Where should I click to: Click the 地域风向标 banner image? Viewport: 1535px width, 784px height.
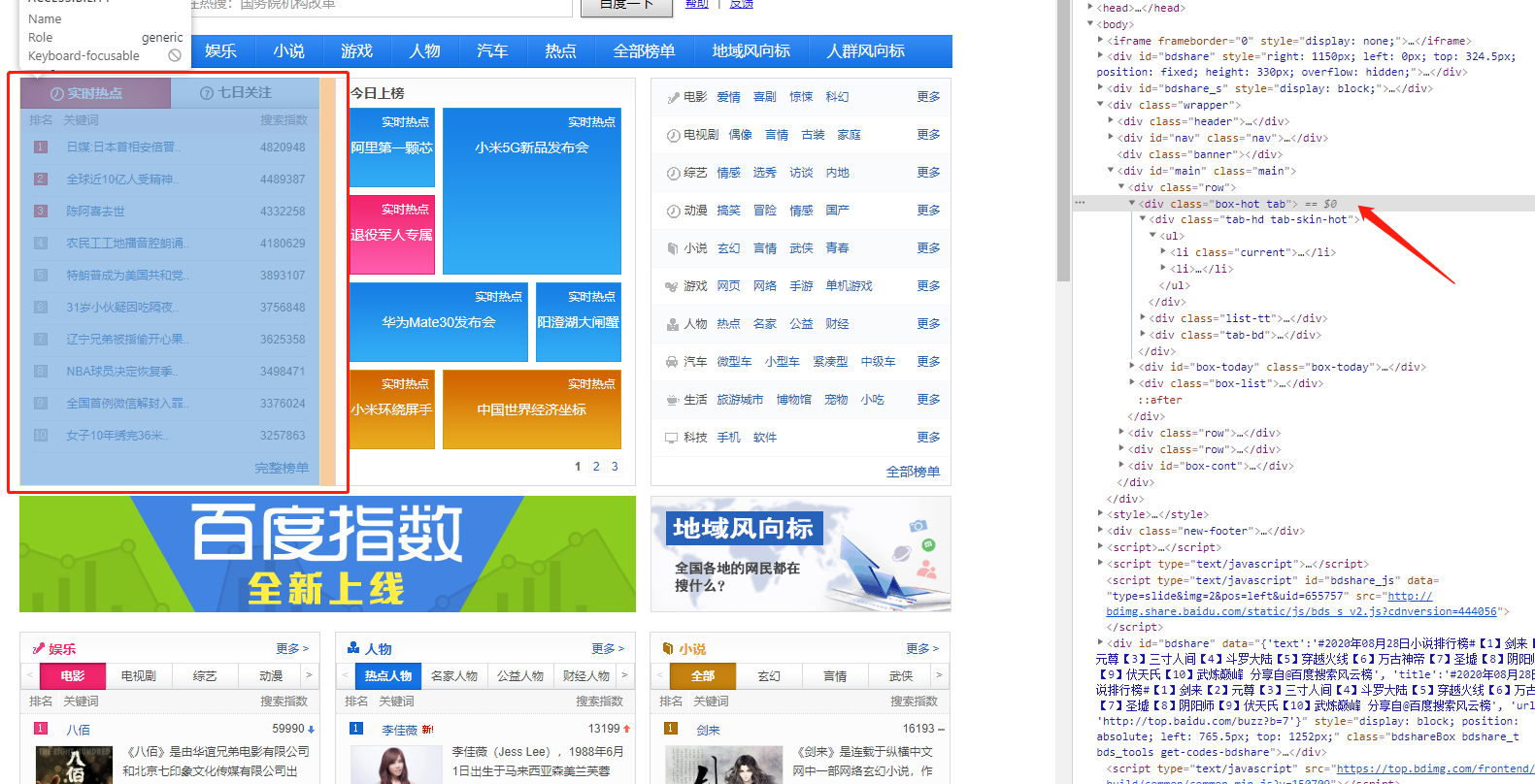(800, 554)
